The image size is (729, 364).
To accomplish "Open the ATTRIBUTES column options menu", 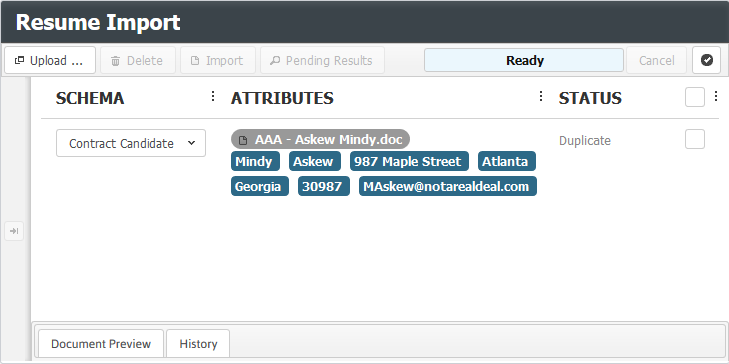I will [x=541, y=96].
